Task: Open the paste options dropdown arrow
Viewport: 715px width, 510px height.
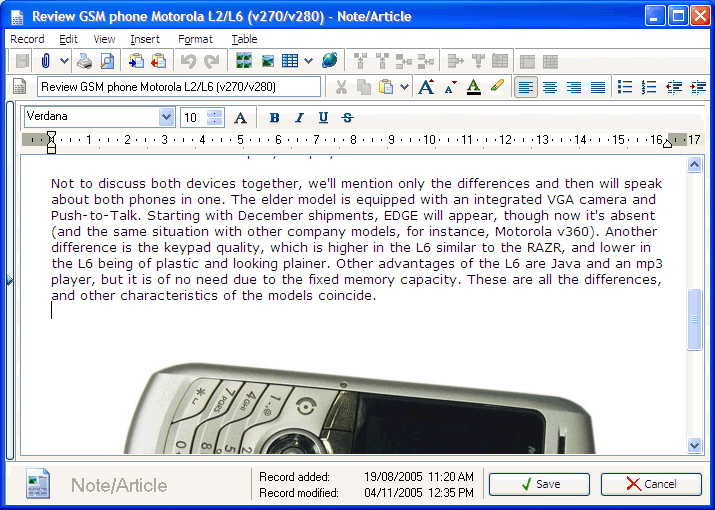Action: (404, 88)
